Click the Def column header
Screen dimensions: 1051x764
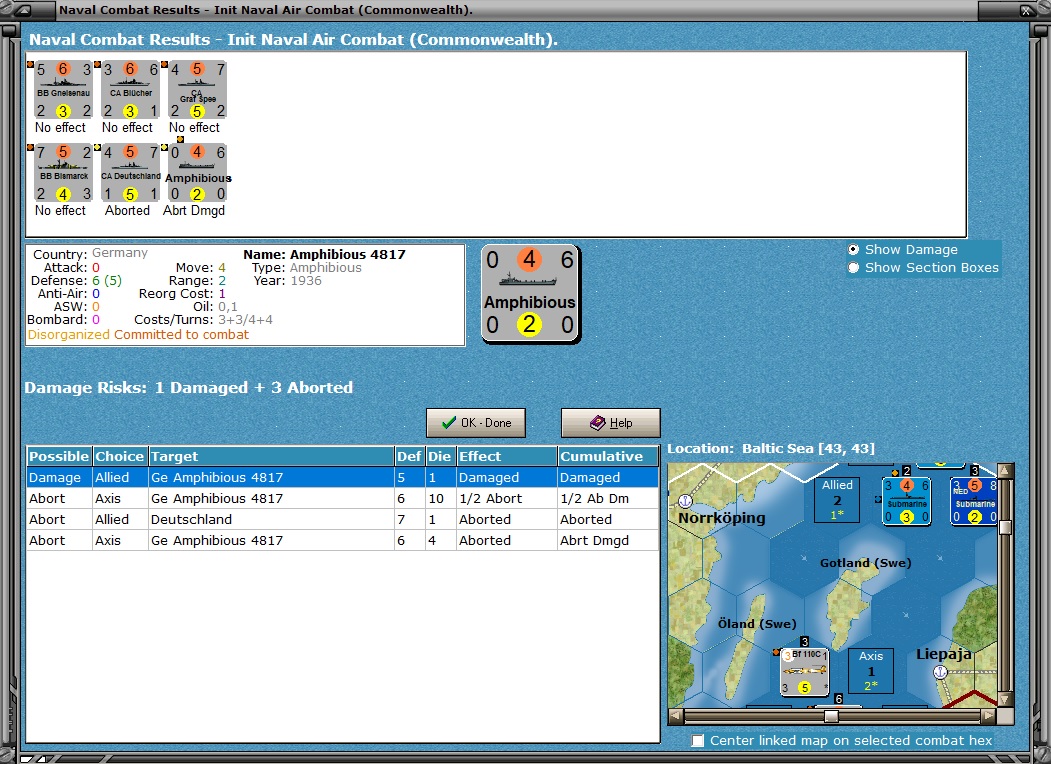[x=410, y=456]
